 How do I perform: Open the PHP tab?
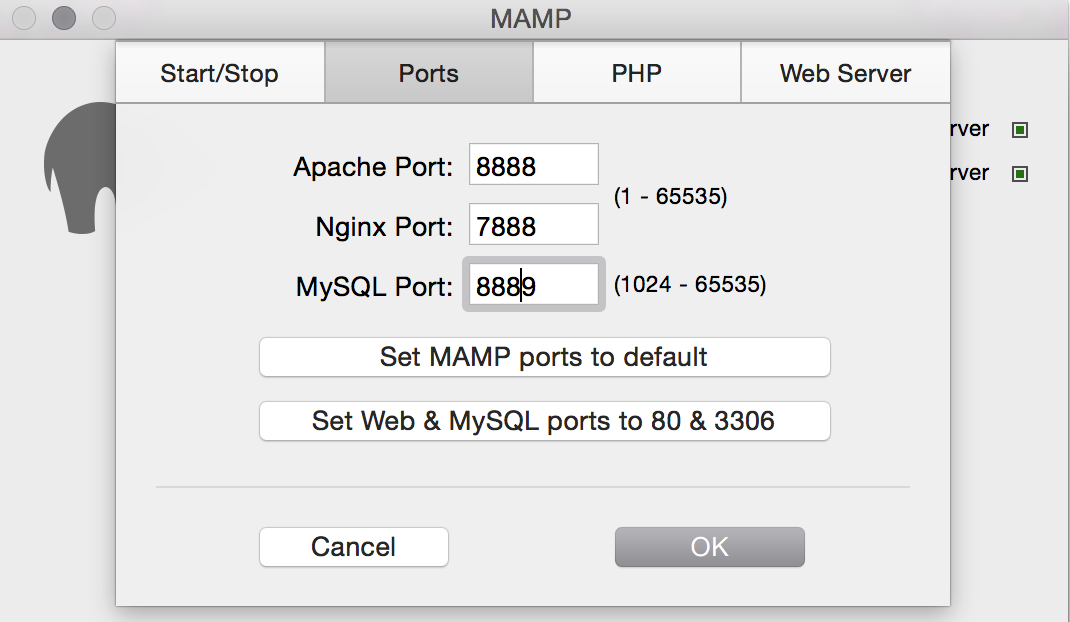coord(637,74)
